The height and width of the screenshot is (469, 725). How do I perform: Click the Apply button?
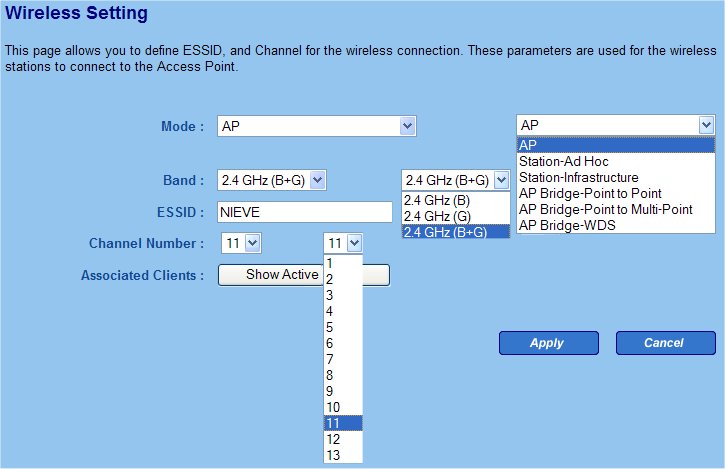pyautogui.click(x=547, y=343)
